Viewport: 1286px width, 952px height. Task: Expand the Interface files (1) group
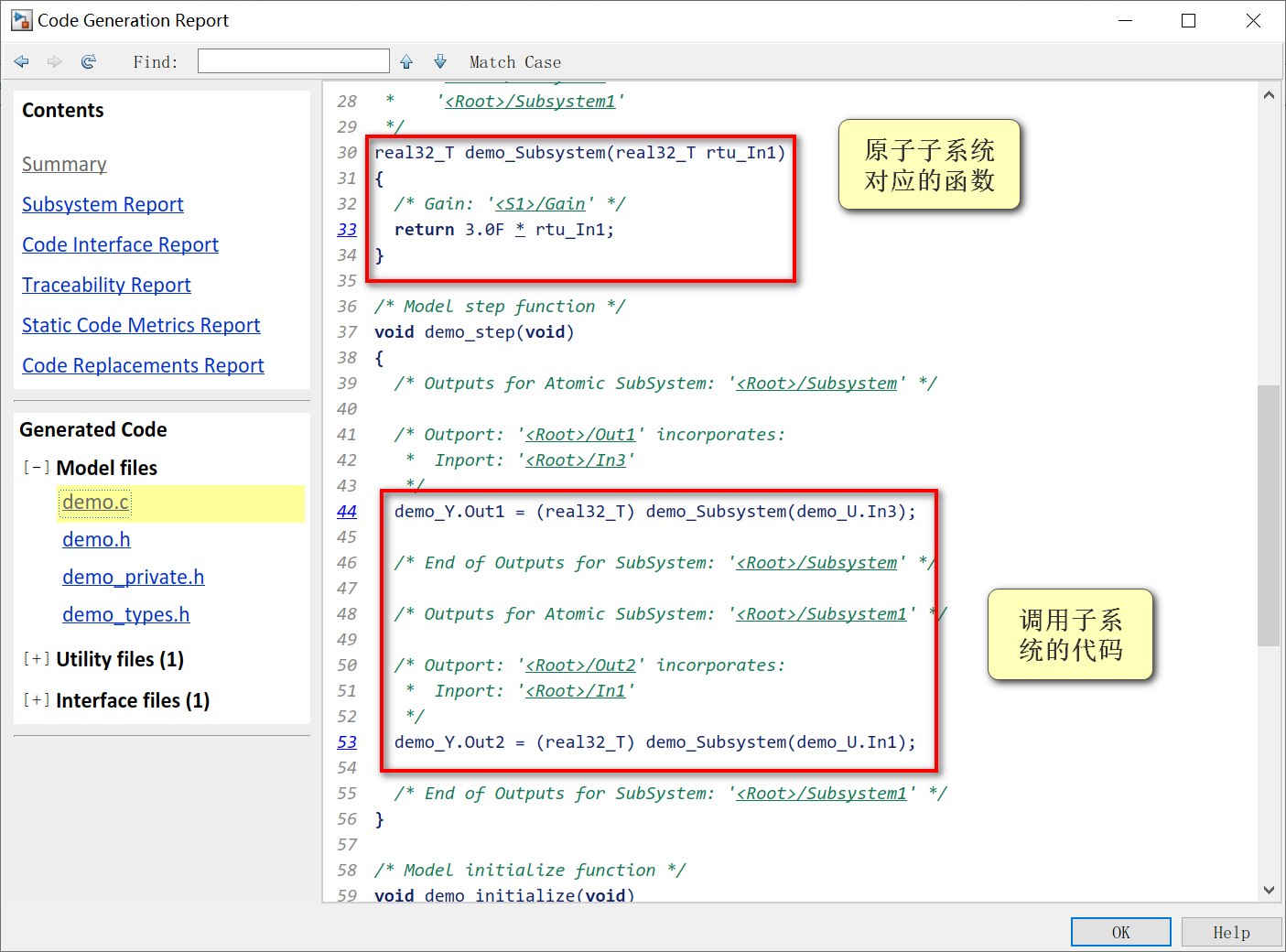coord(36,700)
